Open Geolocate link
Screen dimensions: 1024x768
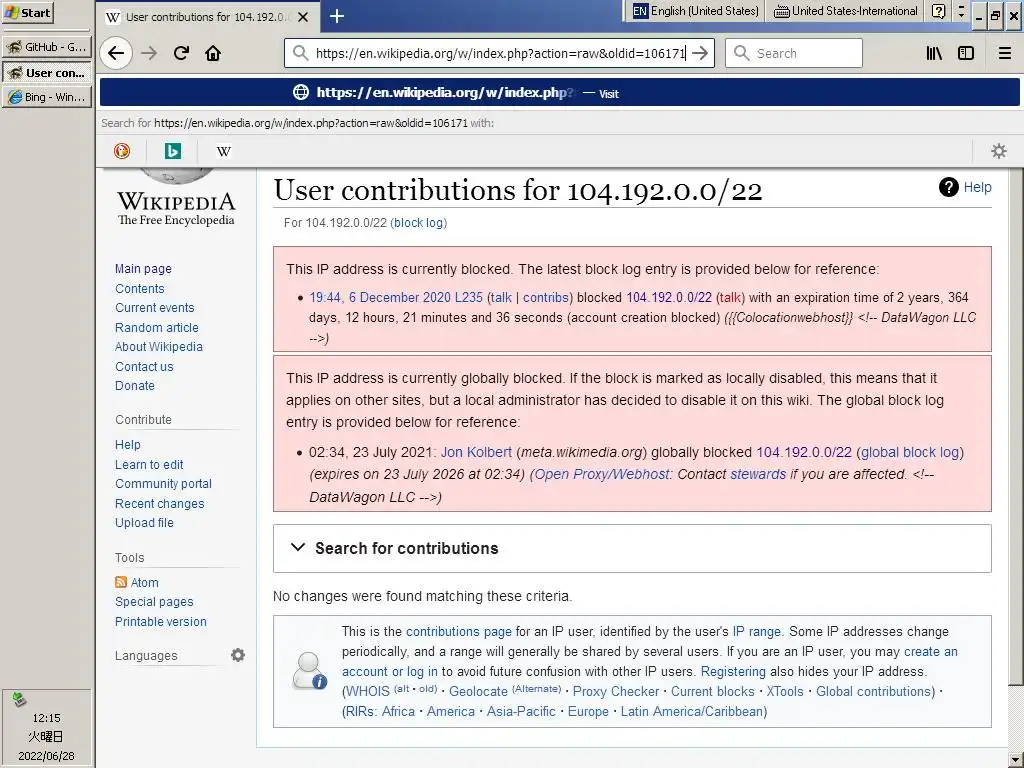coord(478,692)
